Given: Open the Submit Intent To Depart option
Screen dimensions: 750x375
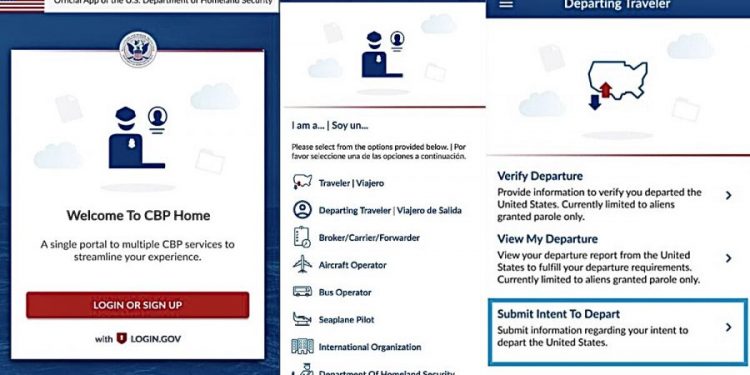Looking at the screenshot, I should point(618,331).
